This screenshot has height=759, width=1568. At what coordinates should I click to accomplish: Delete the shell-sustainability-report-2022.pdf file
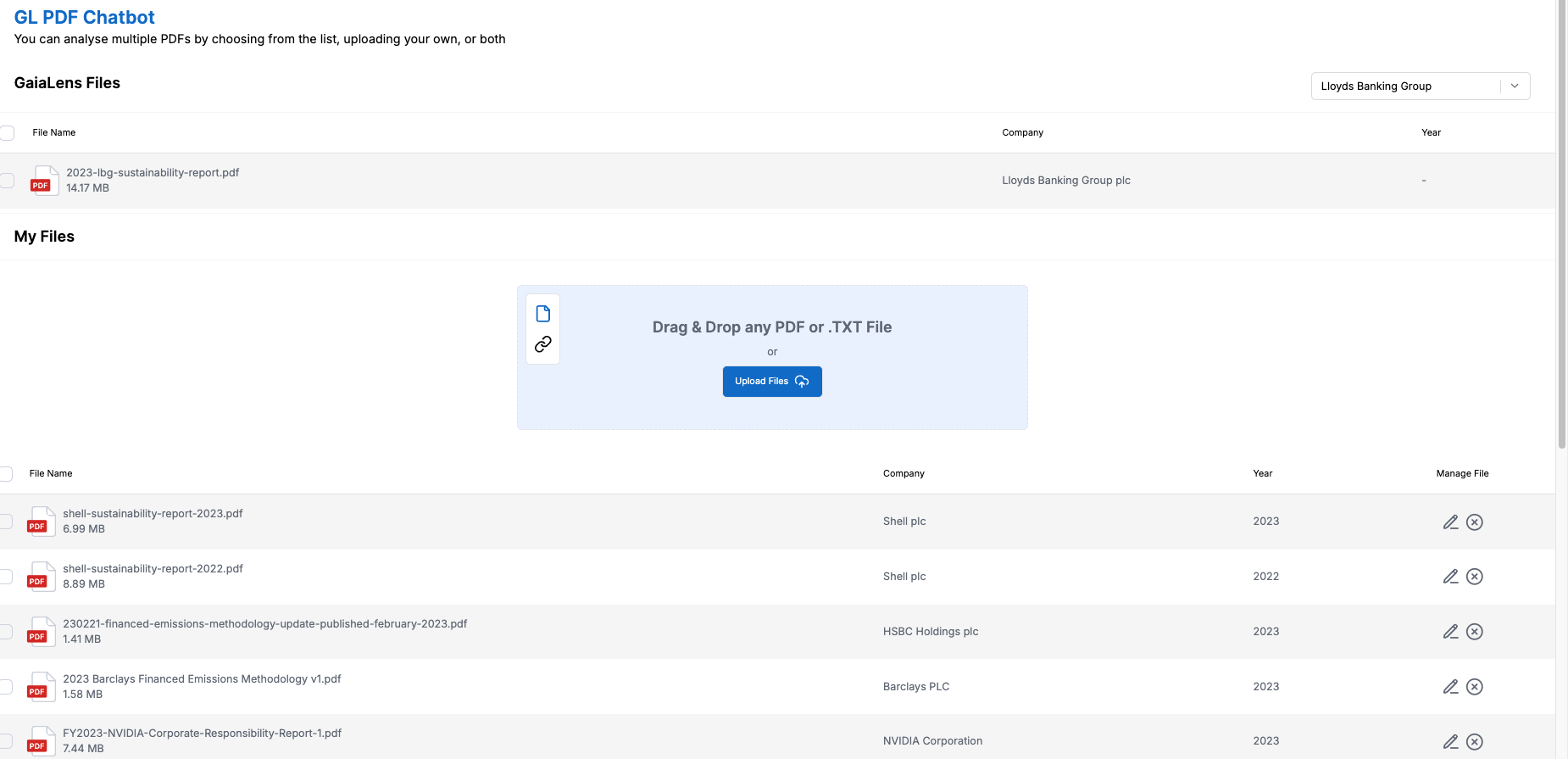pos(1475,577)
